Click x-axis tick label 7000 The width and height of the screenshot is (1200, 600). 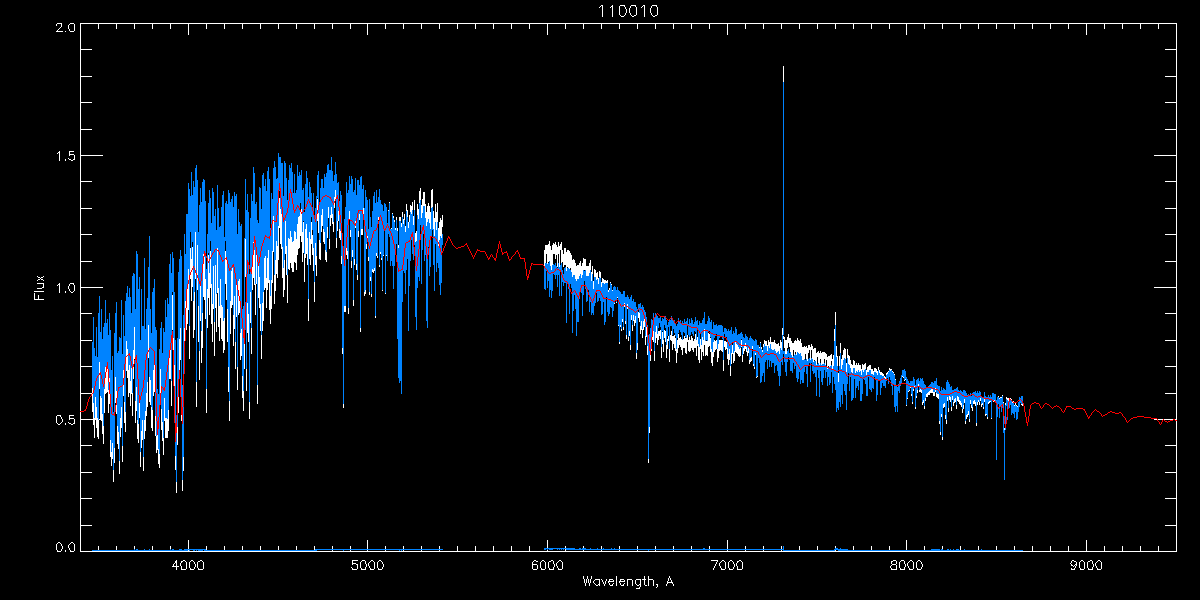coord(727,564)
